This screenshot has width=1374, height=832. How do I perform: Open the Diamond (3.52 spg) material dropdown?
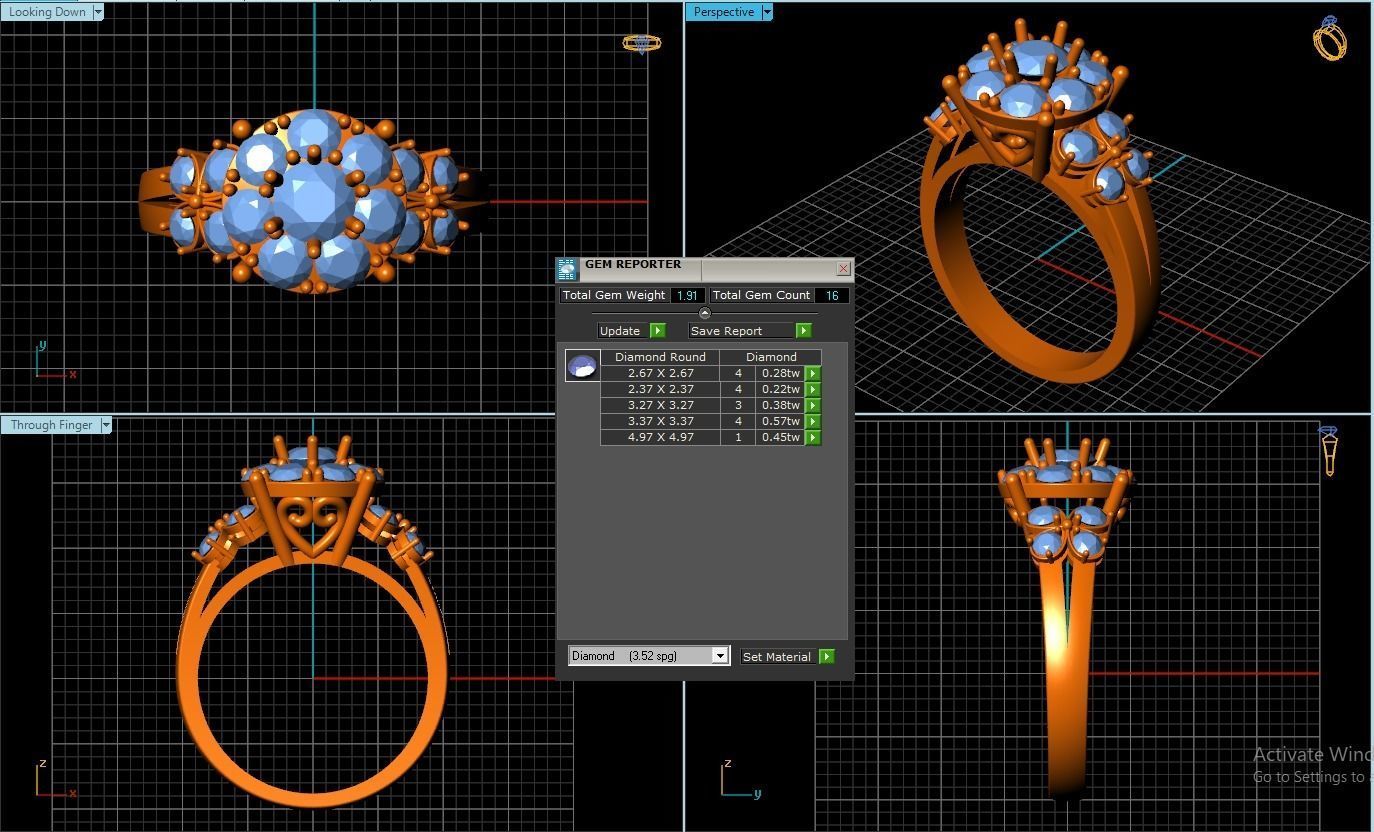[x=719, y=656]
